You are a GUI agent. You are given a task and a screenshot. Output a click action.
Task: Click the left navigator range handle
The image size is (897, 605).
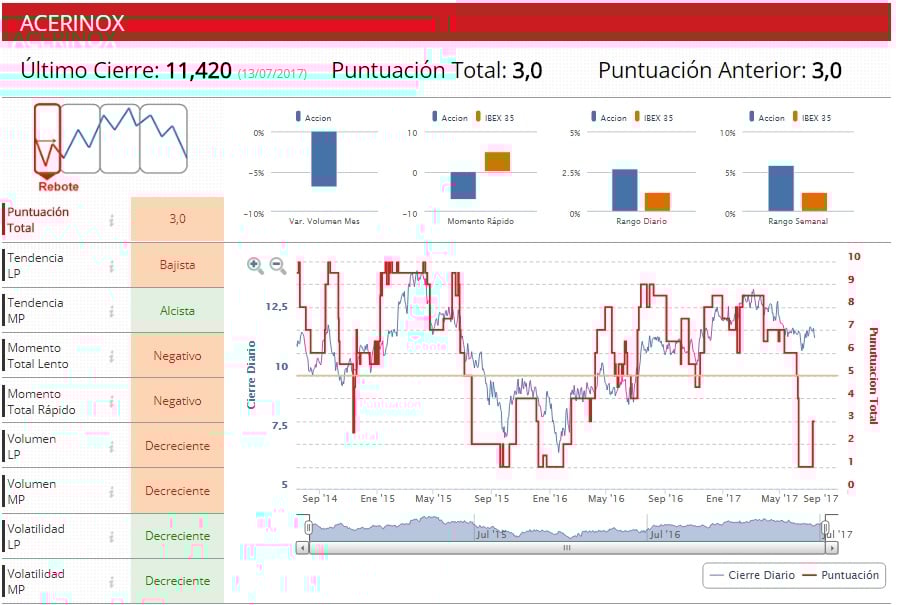pos(308,527)
